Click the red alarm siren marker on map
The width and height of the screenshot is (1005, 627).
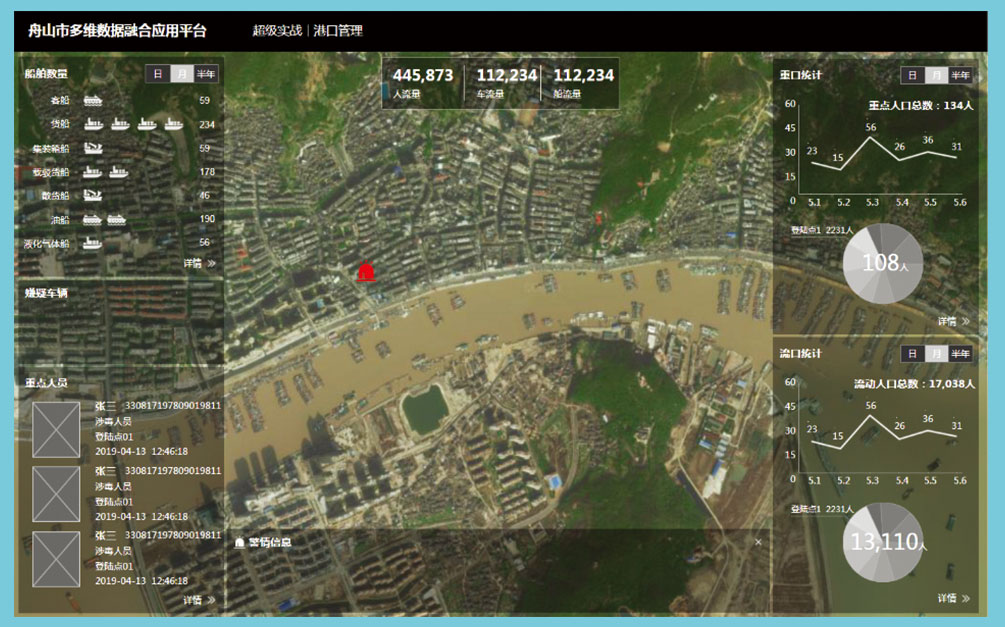[366, 271]
